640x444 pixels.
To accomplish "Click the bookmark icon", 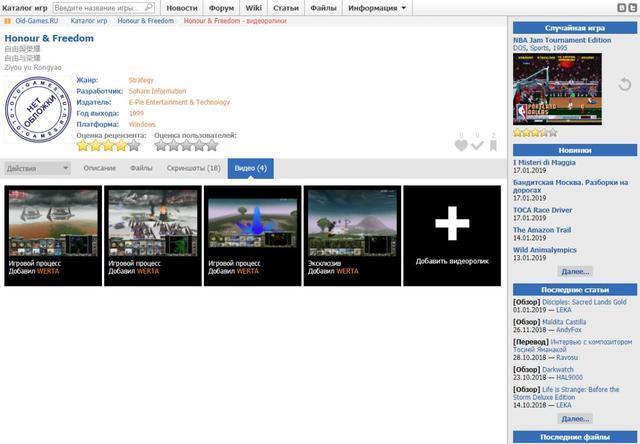I will tap(493, 145).
